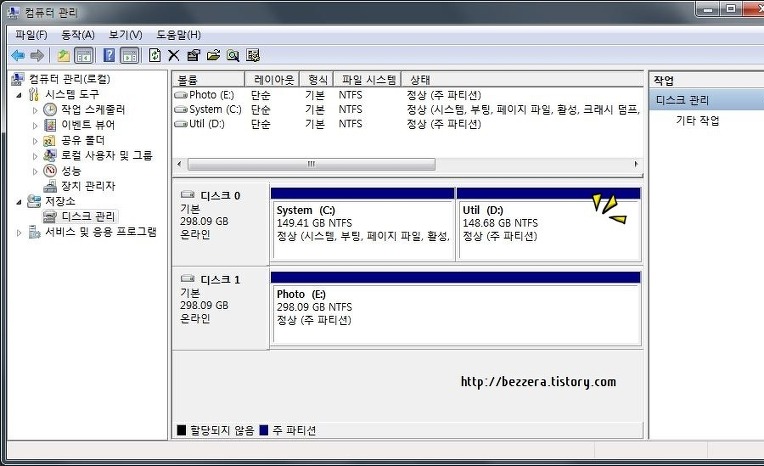Select Util (D:) row in volume list
Screen dimensions: 764x466
tap(407, 124)
